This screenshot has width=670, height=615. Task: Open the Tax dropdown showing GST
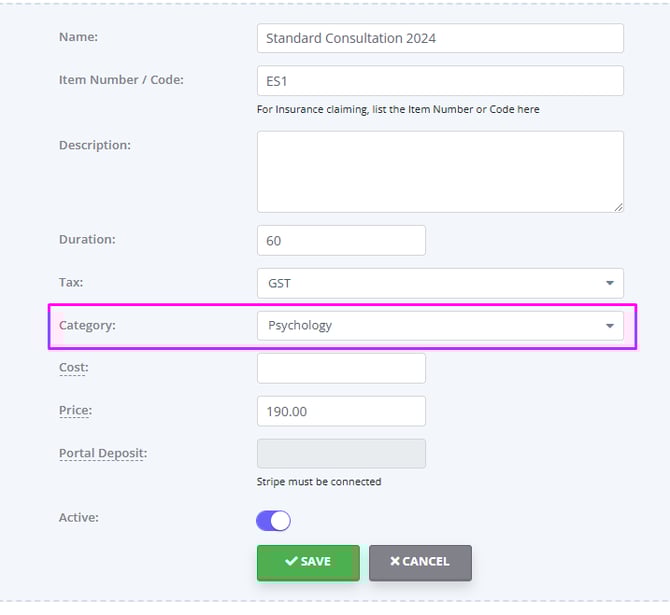pyautogui.click(x=439, y=283)
